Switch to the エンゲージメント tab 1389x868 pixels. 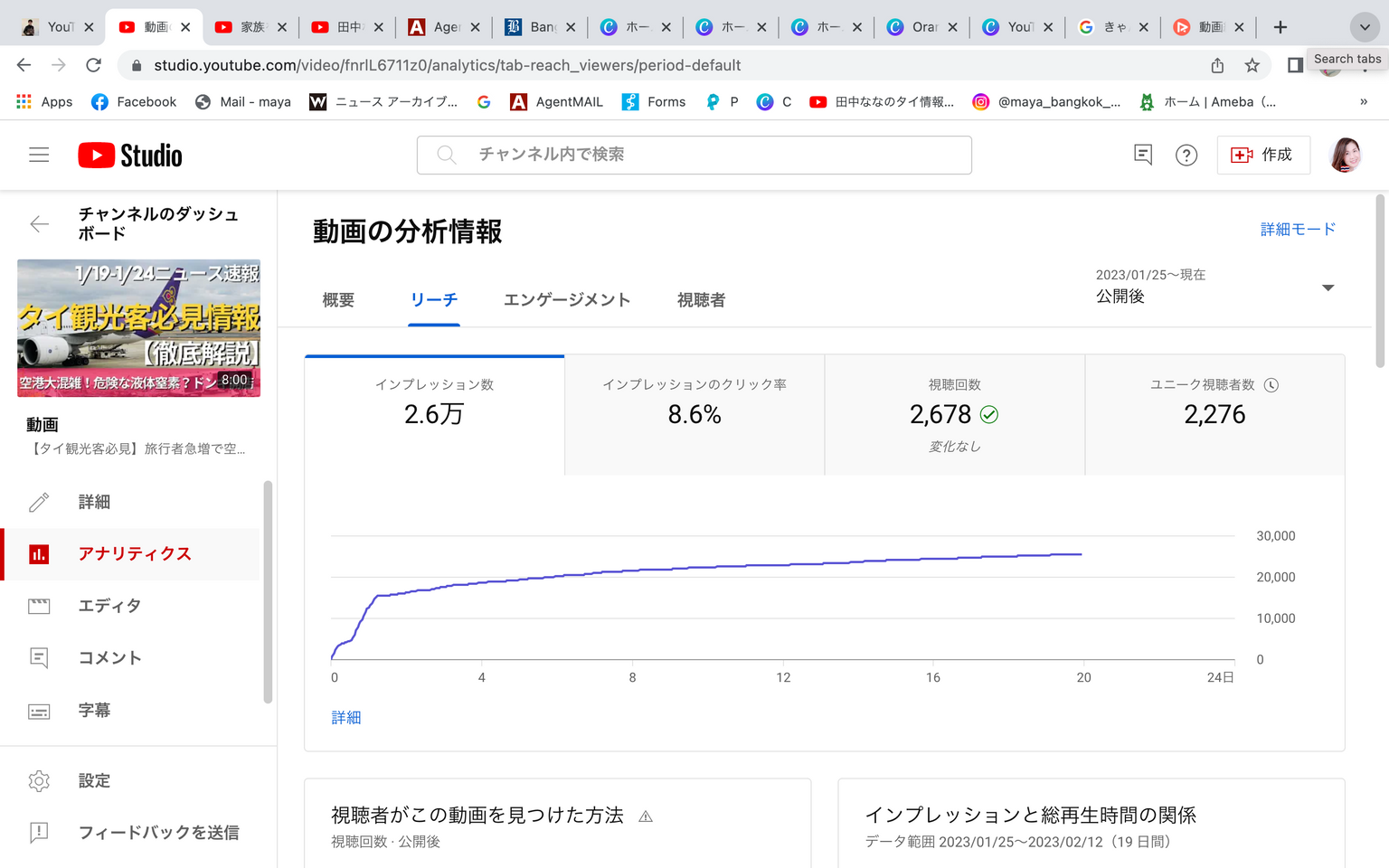[567, 300]
